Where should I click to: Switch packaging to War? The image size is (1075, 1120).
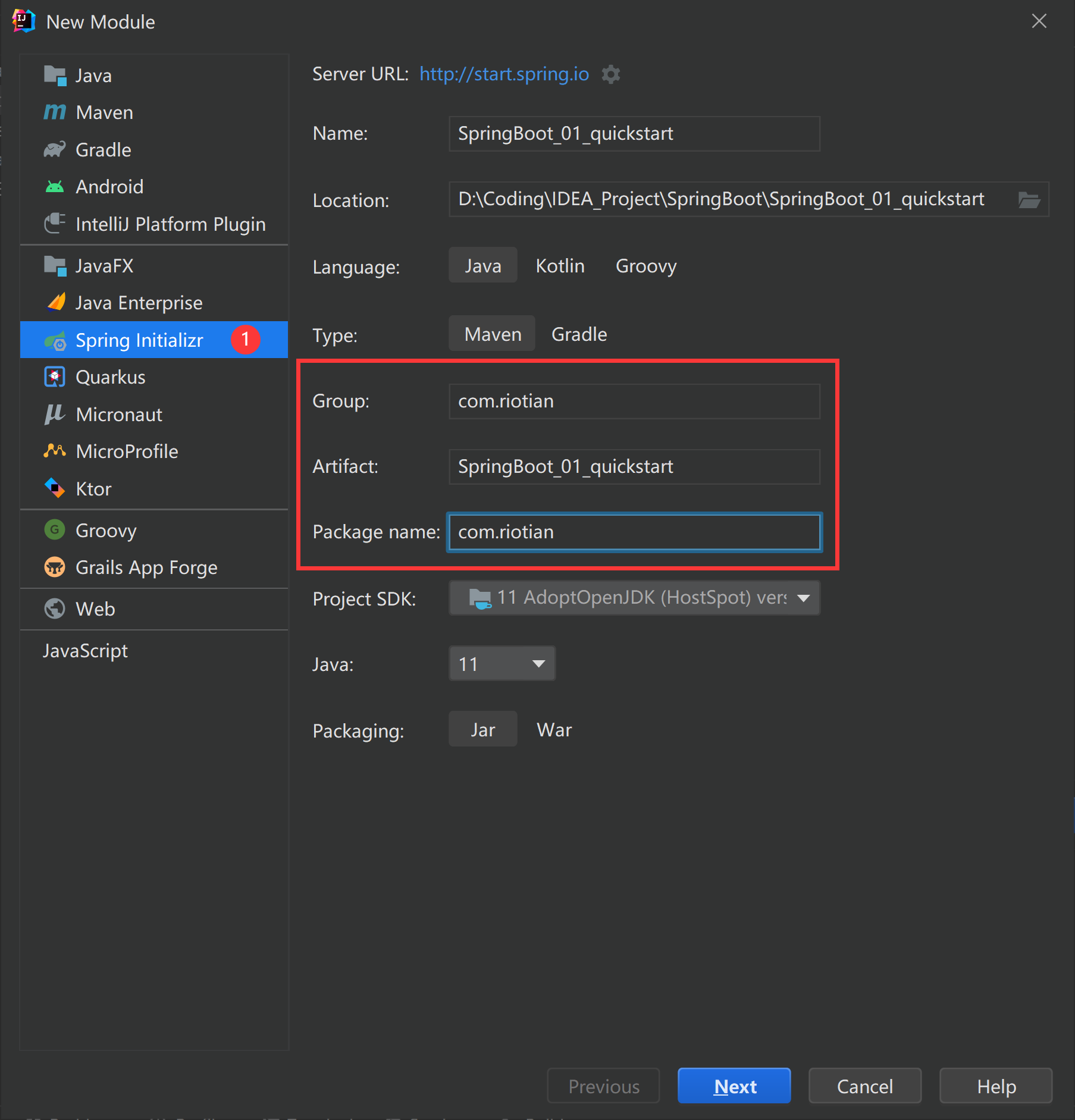(554, 730)
